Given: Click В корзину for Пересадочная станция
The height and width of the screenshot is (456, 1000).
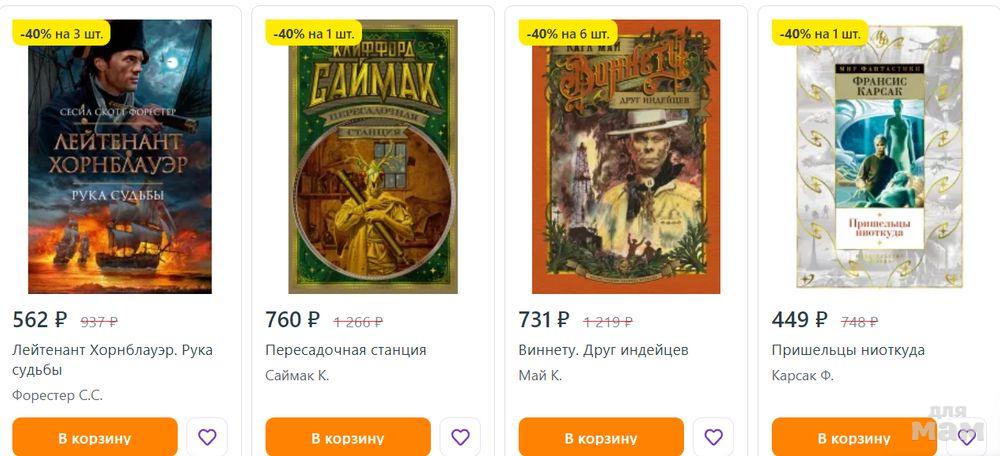Looking at the screenshot, I should (348, 438).
